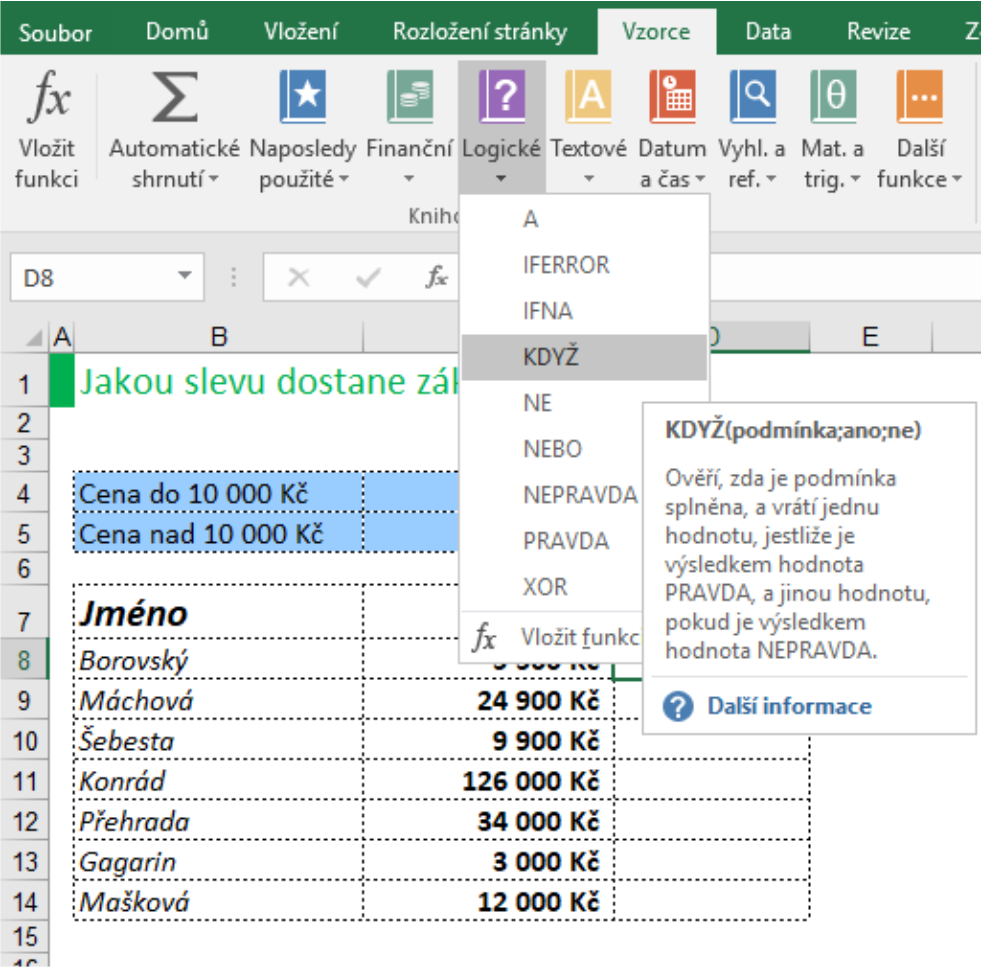Open the Finanční functions icon
This screenshot has height=967, width=981.
coord(409,97)
